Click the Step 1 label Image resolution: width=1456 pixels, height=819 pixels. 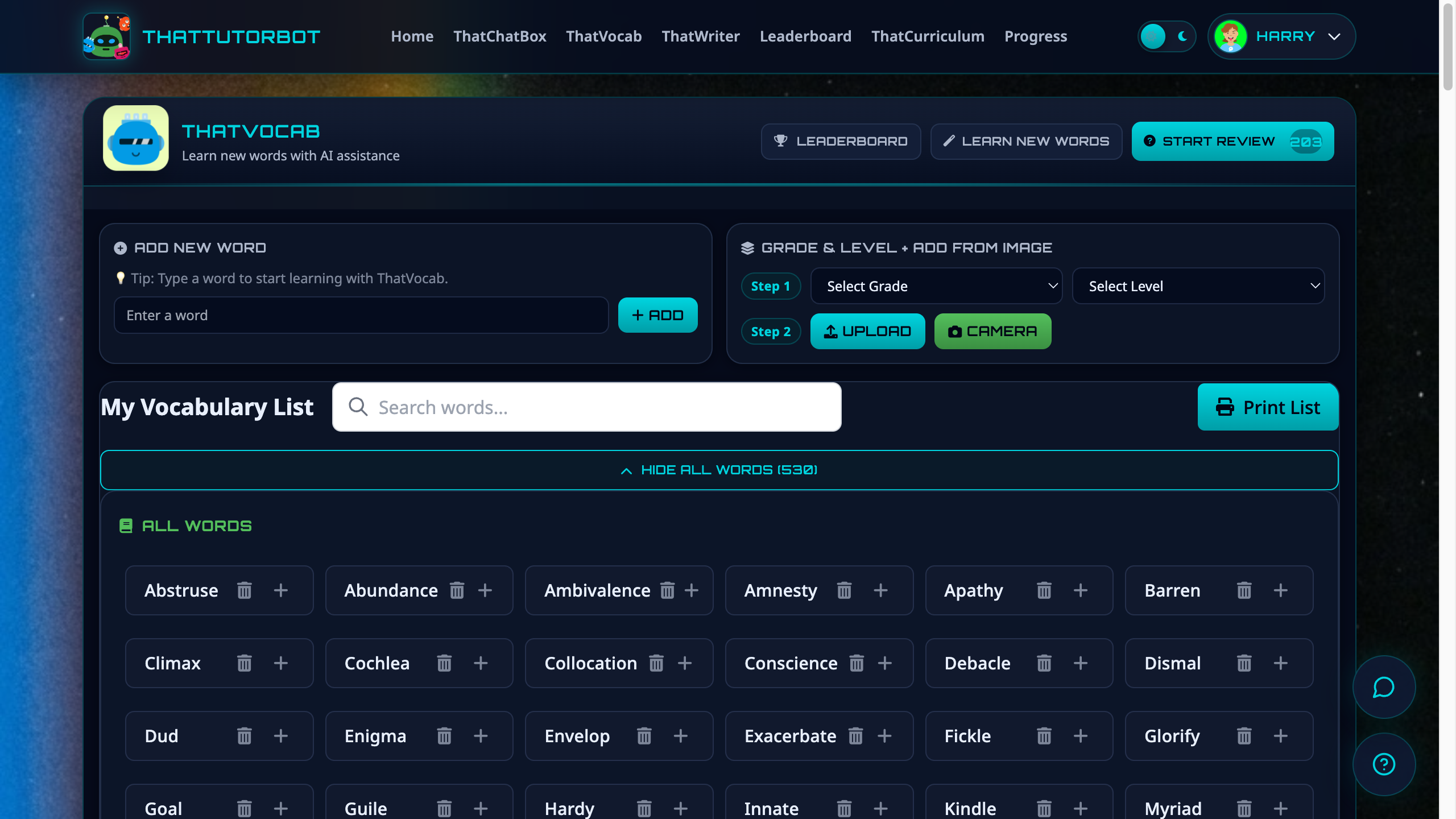pyautogui.click(x=771, y=286)
